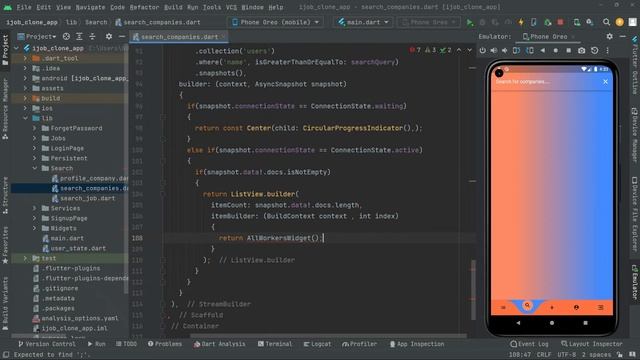This screenshot has height=360, width=640.
Task: Power button on emulator toolbar
Action: pyautogui.click(x=482, y=50)
